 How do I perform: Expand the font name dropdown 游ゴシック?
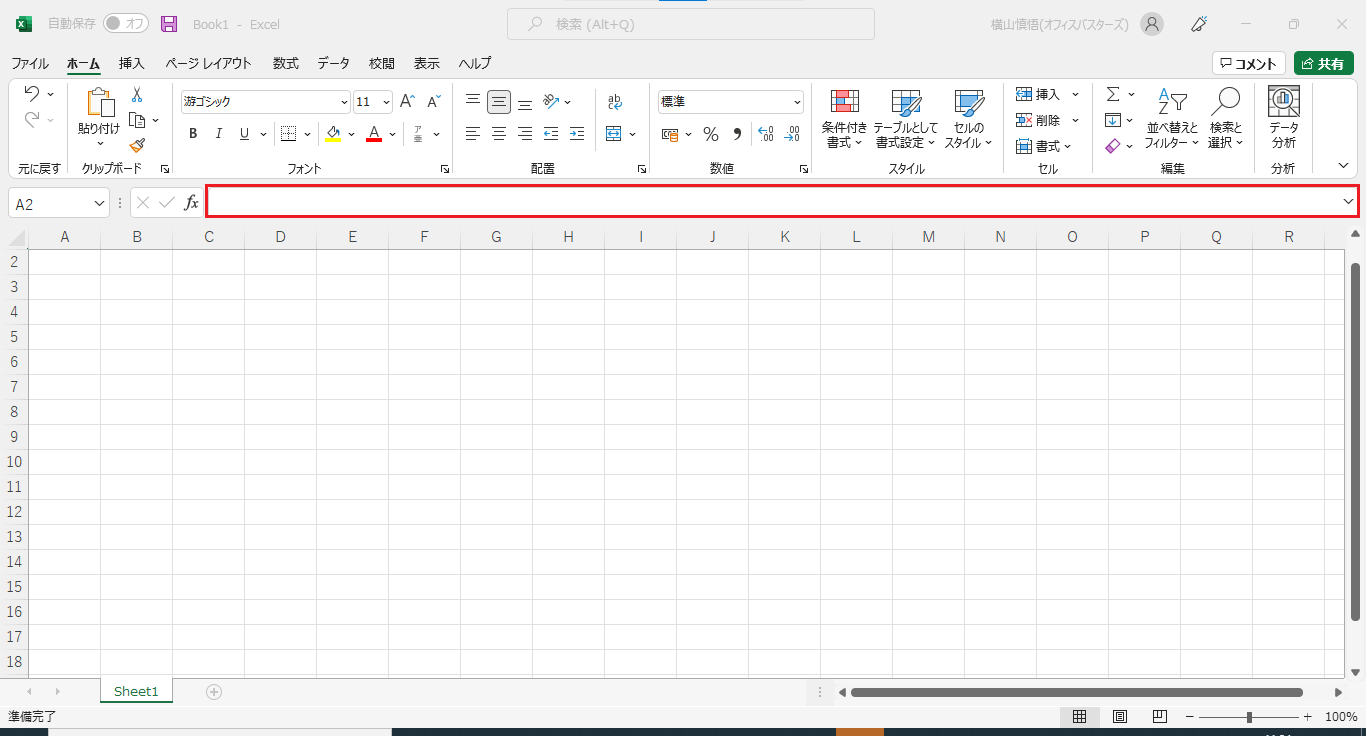point(344,102)
